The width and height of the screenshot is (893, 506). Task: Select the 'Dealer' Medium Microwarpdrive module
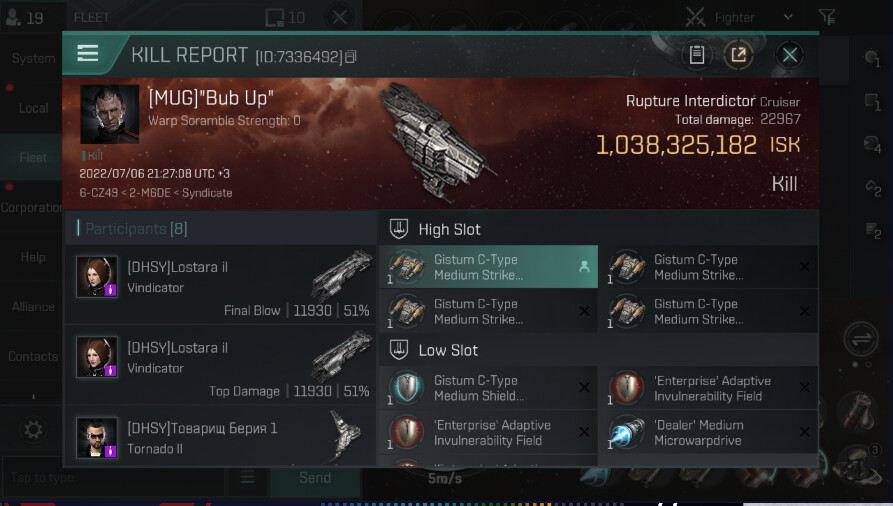click(708, 432)
